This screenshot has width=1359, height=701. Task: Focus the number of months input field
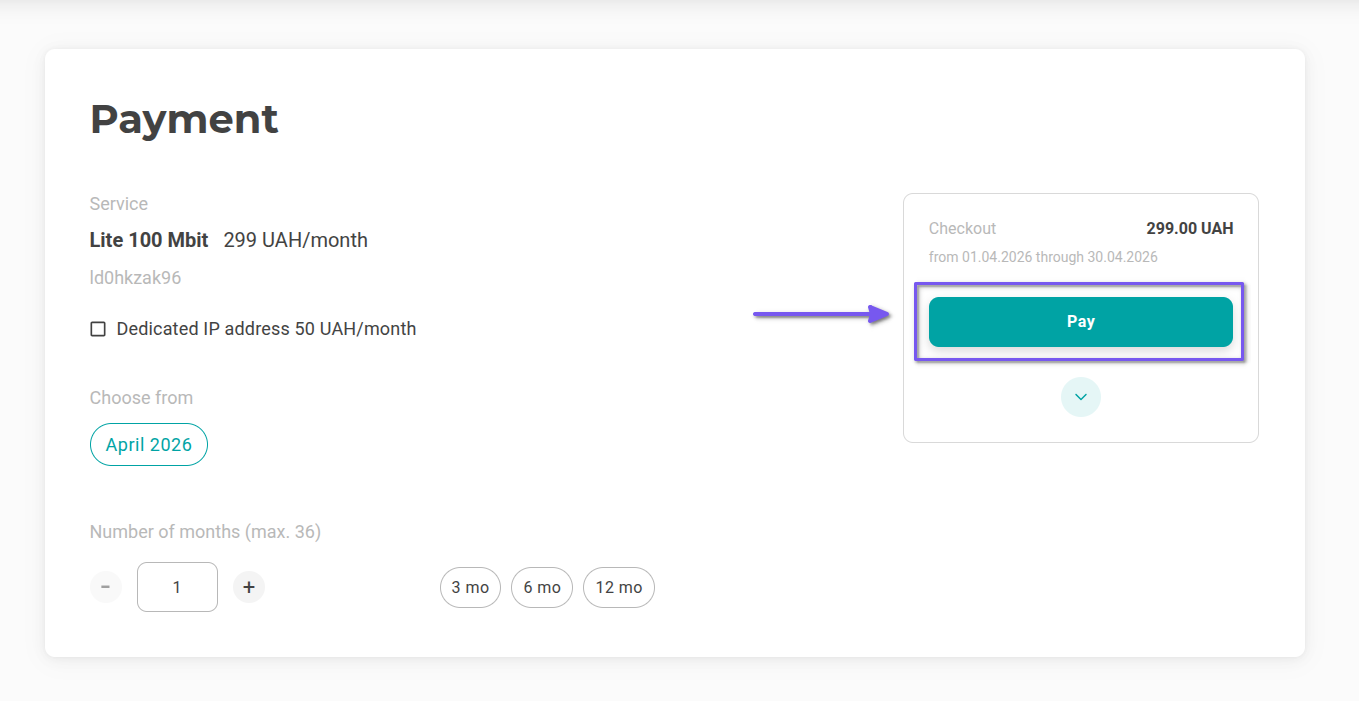pos(177,587)
